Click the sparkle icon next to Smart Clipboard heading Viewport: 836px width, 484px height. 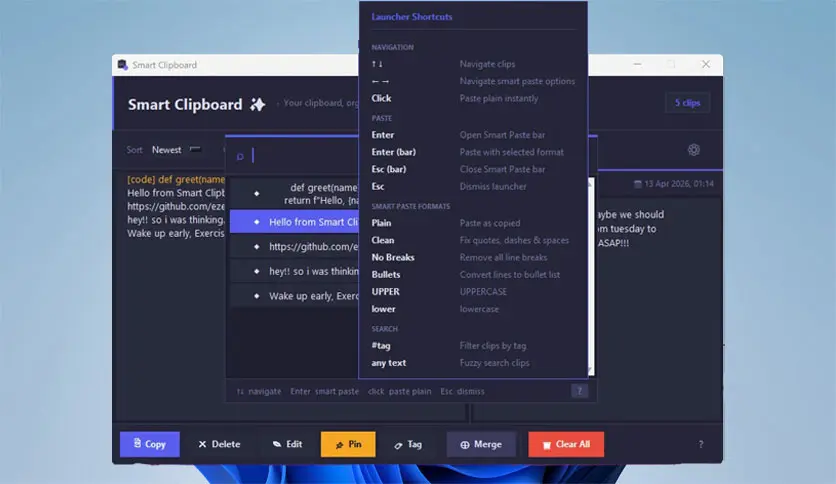tap(258, 104)
